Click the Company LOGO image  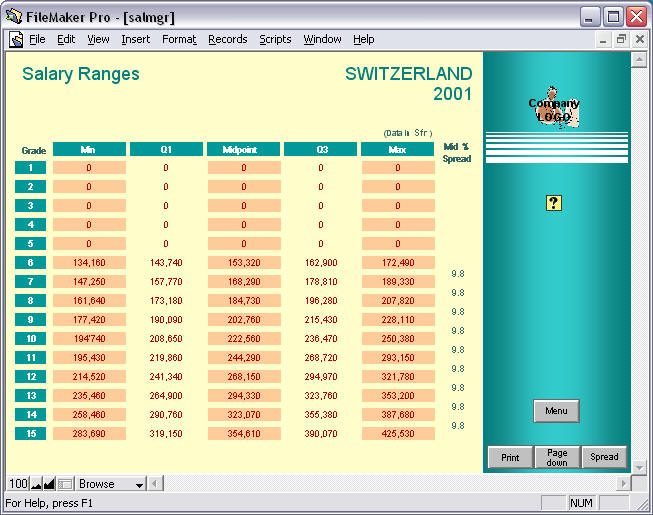click(554, 110)
